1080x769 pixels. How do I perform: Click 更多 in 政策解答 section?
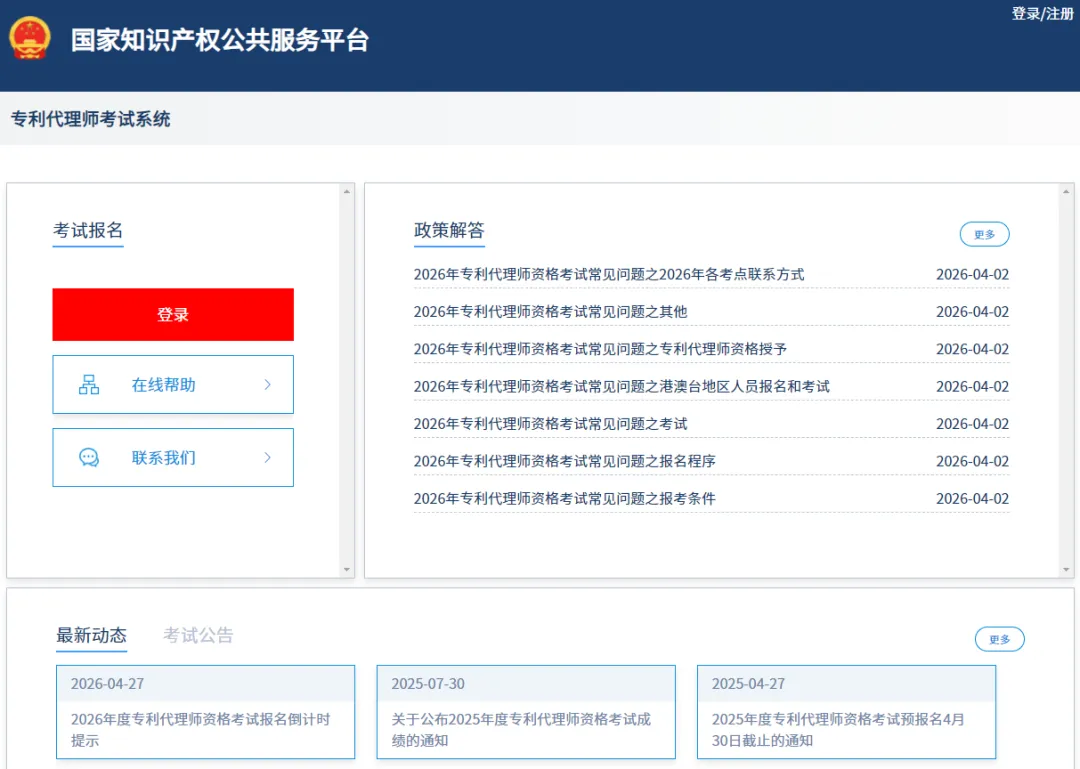point(984,234)
